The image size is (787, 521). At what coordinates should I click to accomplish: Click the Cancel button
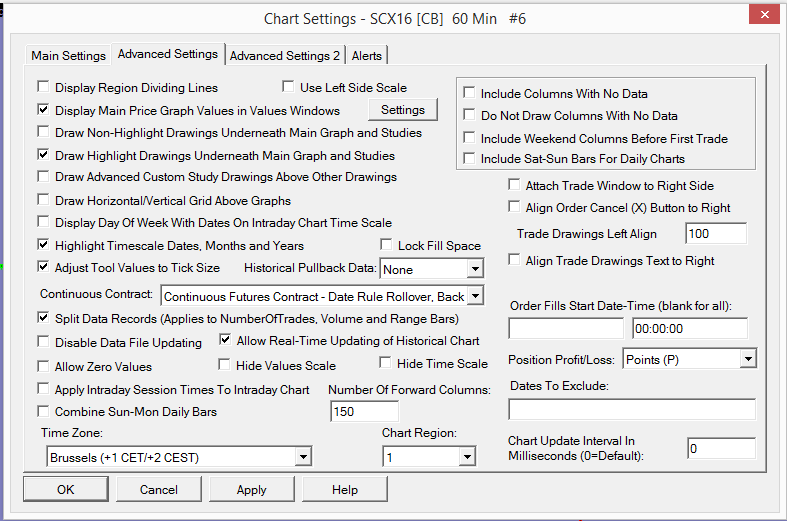point(159,489)
